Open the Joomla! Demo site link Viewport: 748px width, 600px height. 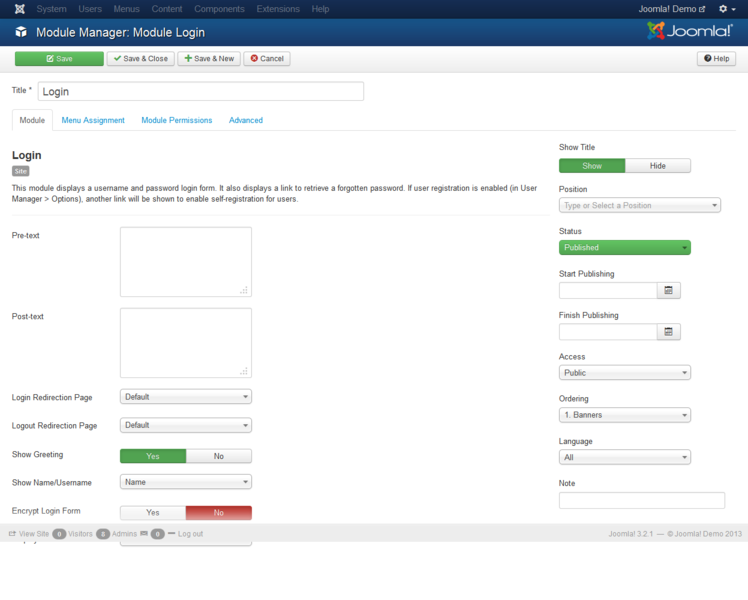tap(672, 9)
